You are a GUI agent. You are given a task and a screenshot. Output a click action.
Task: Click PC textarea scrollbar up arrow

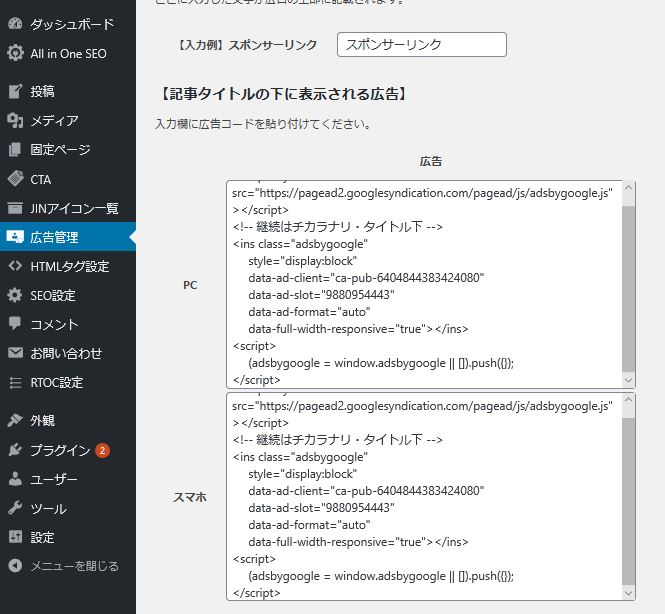point(629,187)
